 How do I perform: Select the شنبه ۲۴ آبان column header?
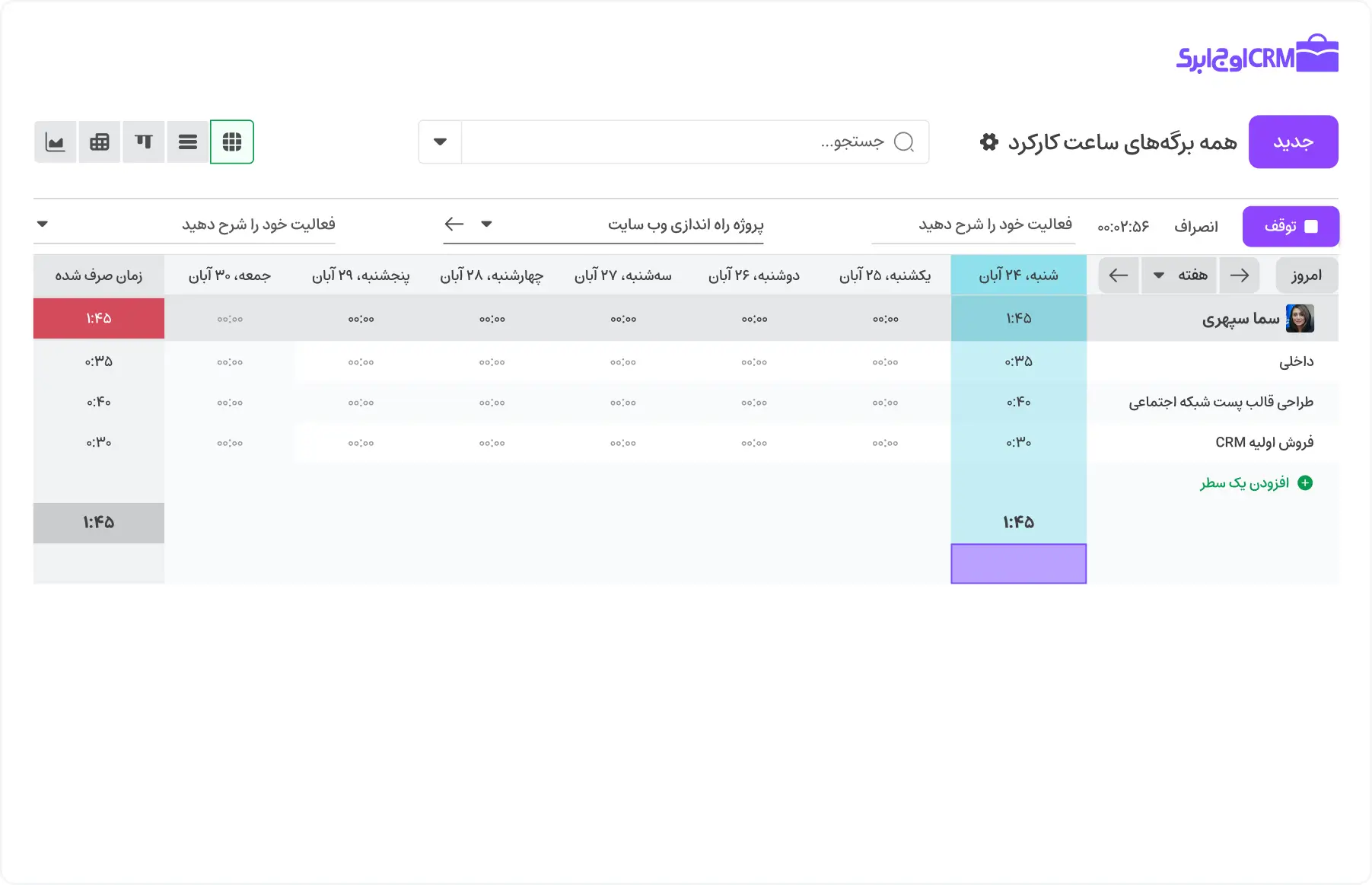click(x=1018, y=275)
